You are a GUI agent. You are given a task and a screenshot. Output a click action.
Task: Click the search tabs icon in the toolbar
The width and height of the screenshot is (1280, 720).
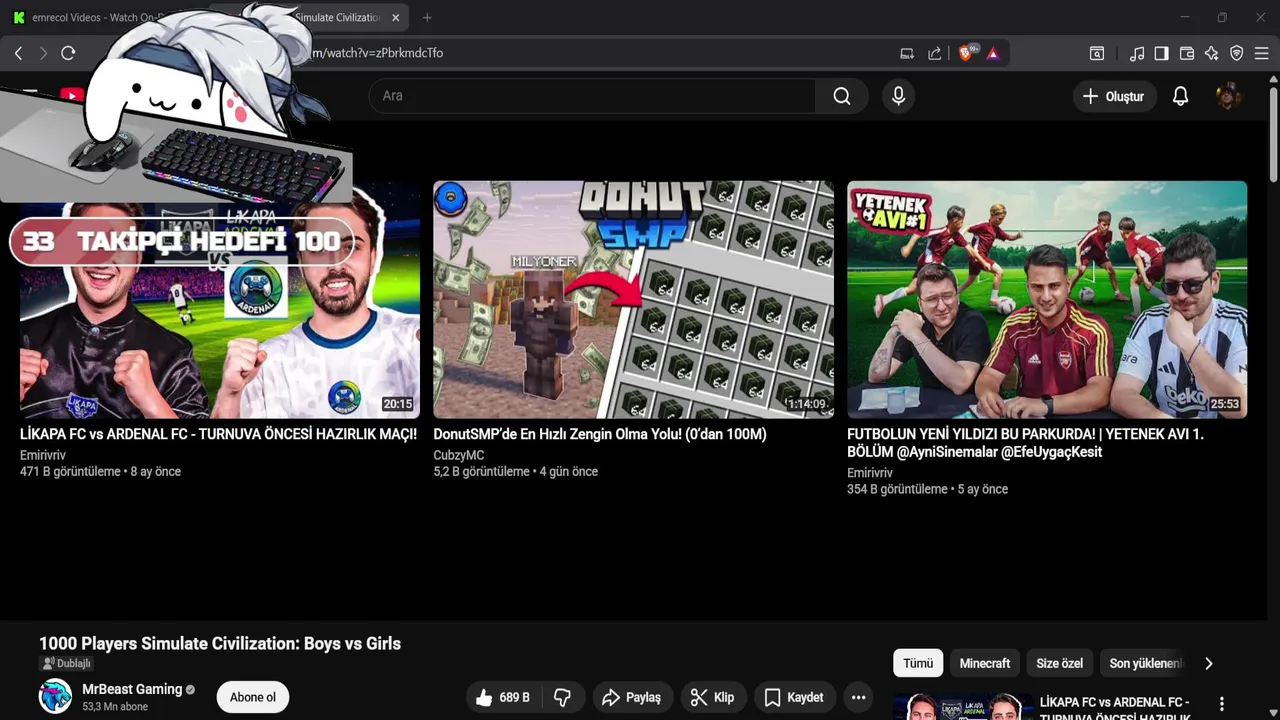coord(1097,53)
